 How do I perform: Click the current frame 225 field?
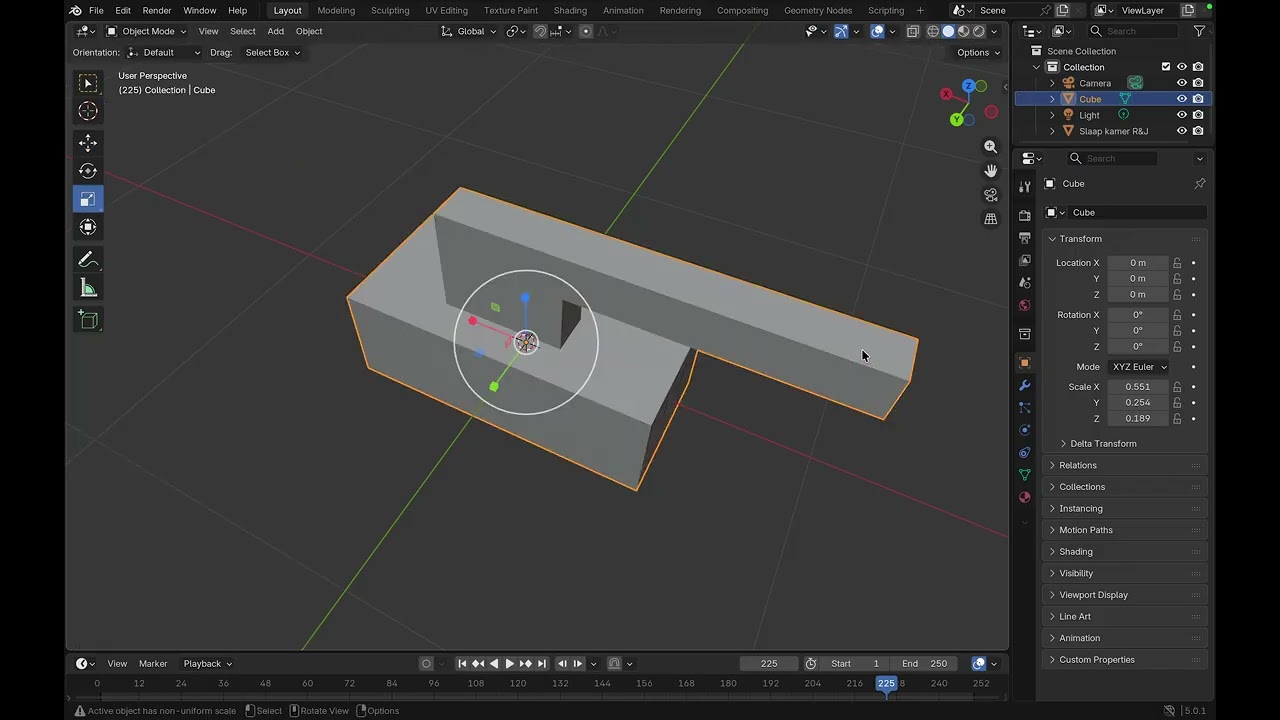tap(769, 664)
